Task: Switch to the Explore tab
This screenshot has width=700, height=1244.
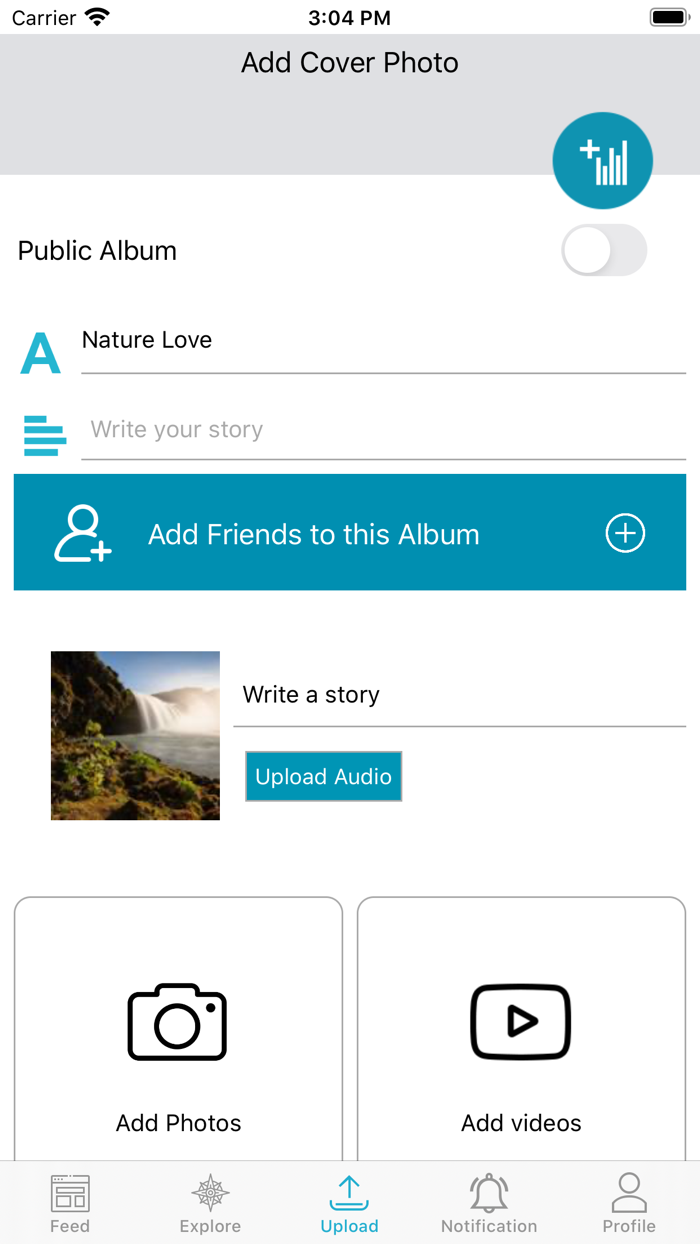Action: [210, 1204]
